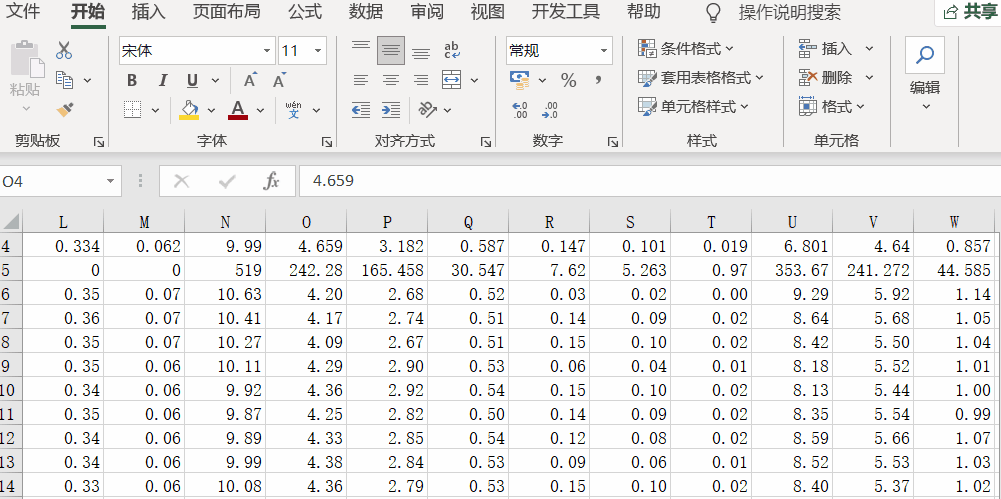Open alignment dialog launcher 对齐方式
1001x499 pixels.
click(485, 142)
